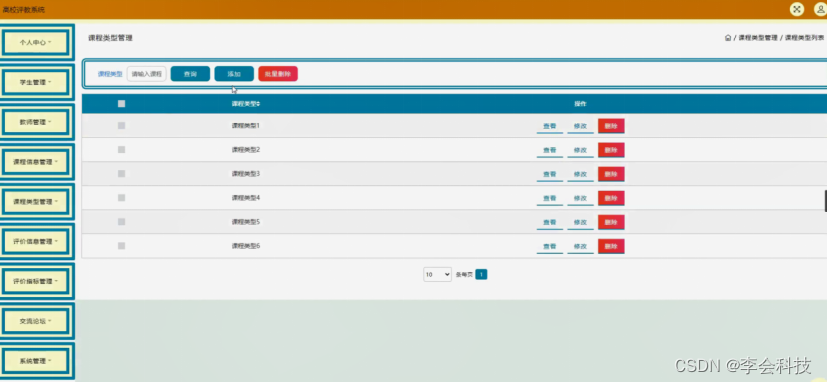Expand the 学生管理 sidebar menu
Viewport: 827px width, 384px height.
36,82
